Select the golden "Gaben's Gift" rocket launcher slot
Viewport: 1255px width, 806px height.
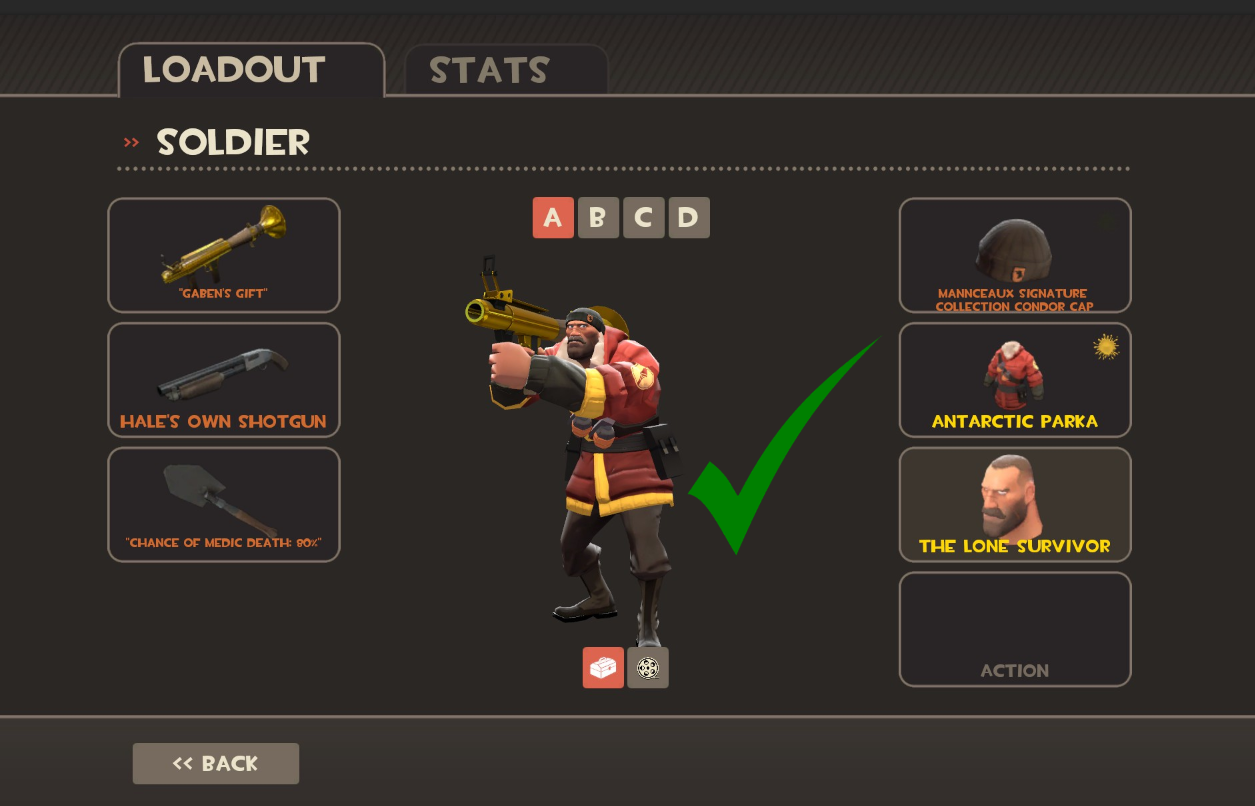click(x=224, y=255)
